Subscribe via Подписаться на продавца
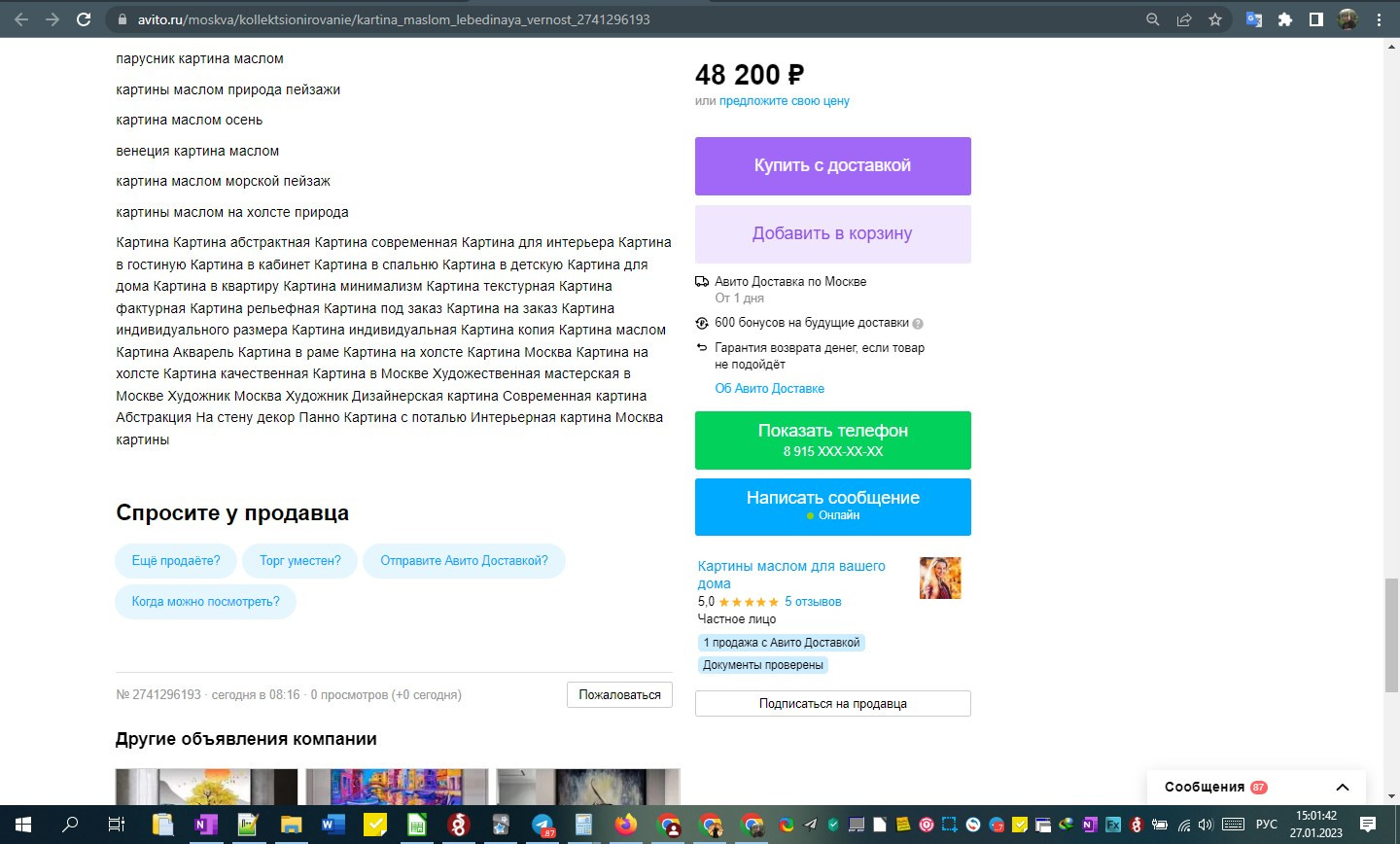Image resolution: width=1400 pixels, height=844 pixels. (833, 704)
